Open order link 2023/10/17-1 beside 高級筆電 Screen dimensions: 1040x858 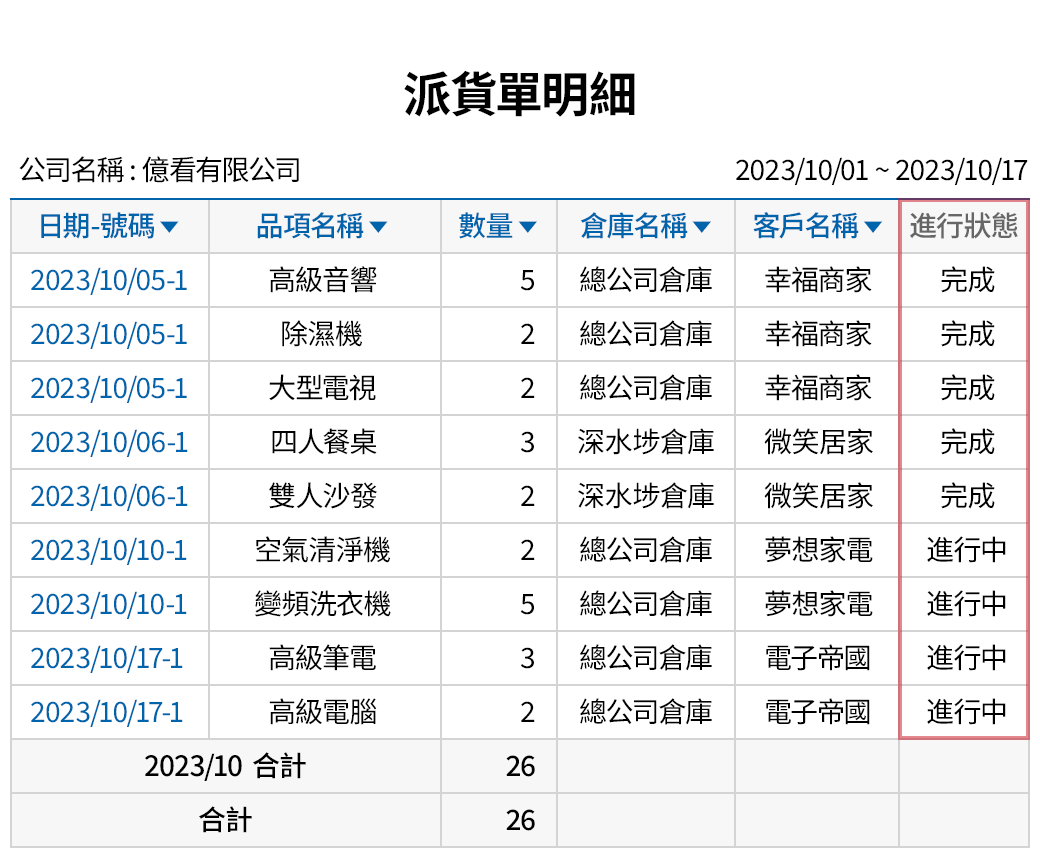point(109,659)
